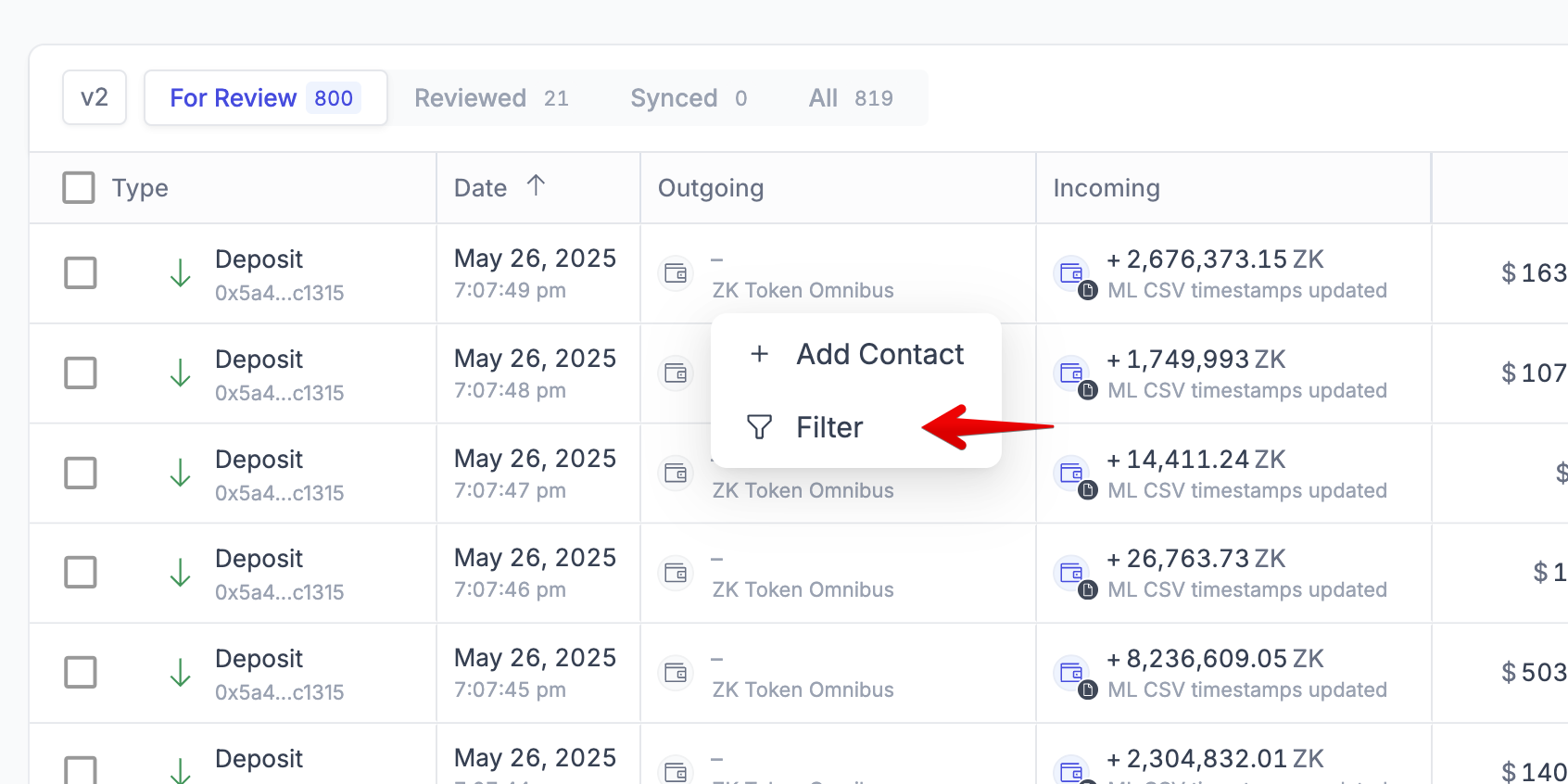Click the plus icon beside Add Contact
This screenshot has width=1568, height=784.
759,354
